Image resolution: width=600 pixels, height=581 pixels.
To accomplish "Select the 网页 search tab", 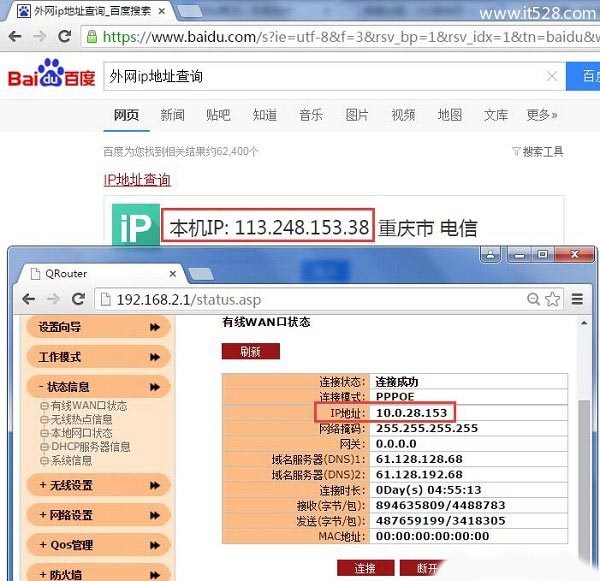I will (x=126, y=115).
